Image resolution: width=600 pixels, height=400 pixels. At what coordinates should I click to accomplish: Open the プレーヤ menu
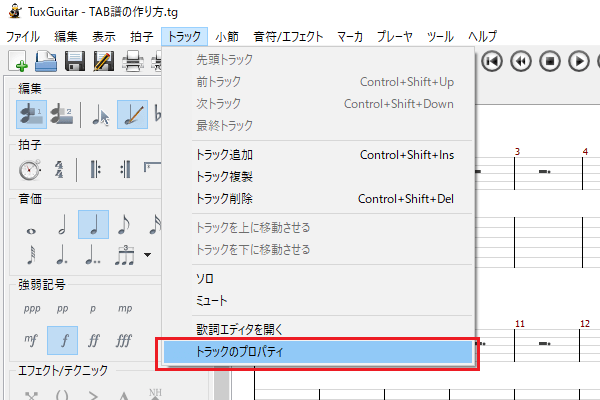395,37
